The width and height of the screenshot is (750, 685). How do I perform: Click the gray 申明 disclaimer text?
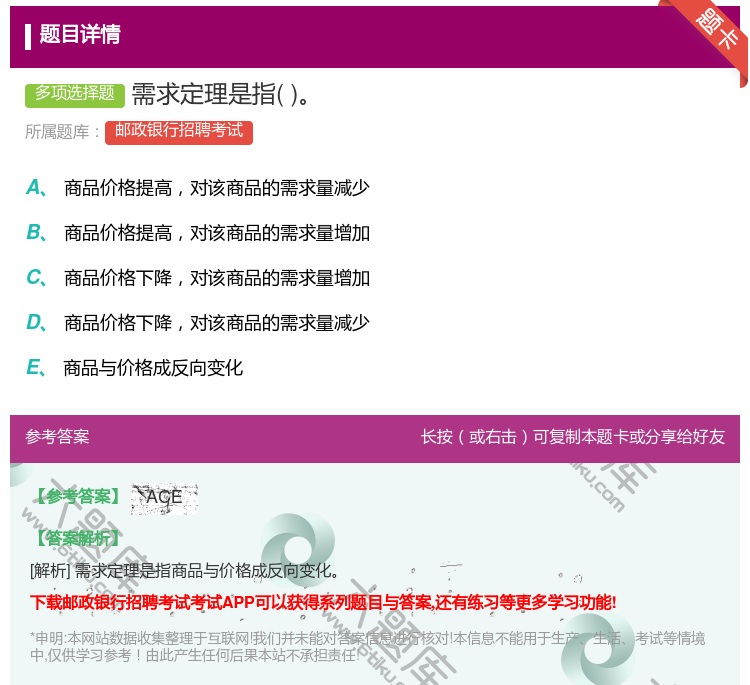(x=367, y=646)
